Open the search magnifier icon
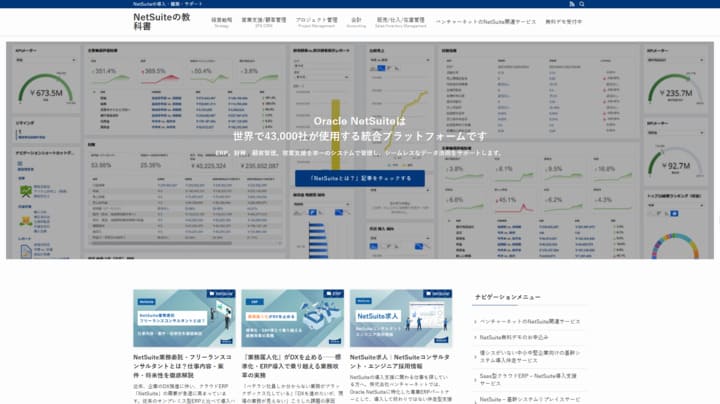 (582, 4)
